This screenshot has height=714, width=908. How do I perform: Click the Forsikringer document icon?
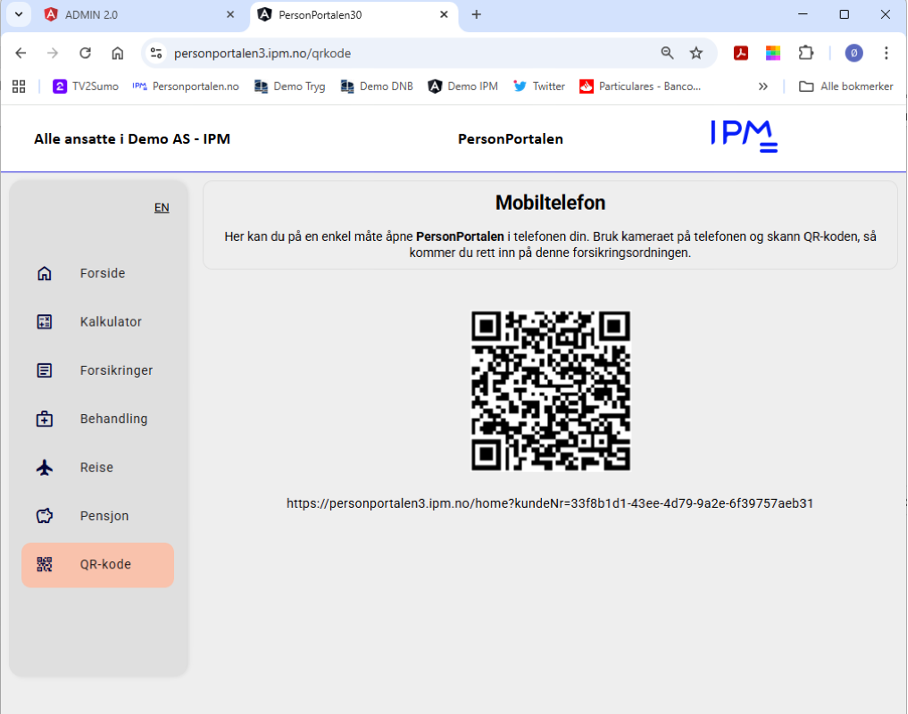tap(44, 371)
